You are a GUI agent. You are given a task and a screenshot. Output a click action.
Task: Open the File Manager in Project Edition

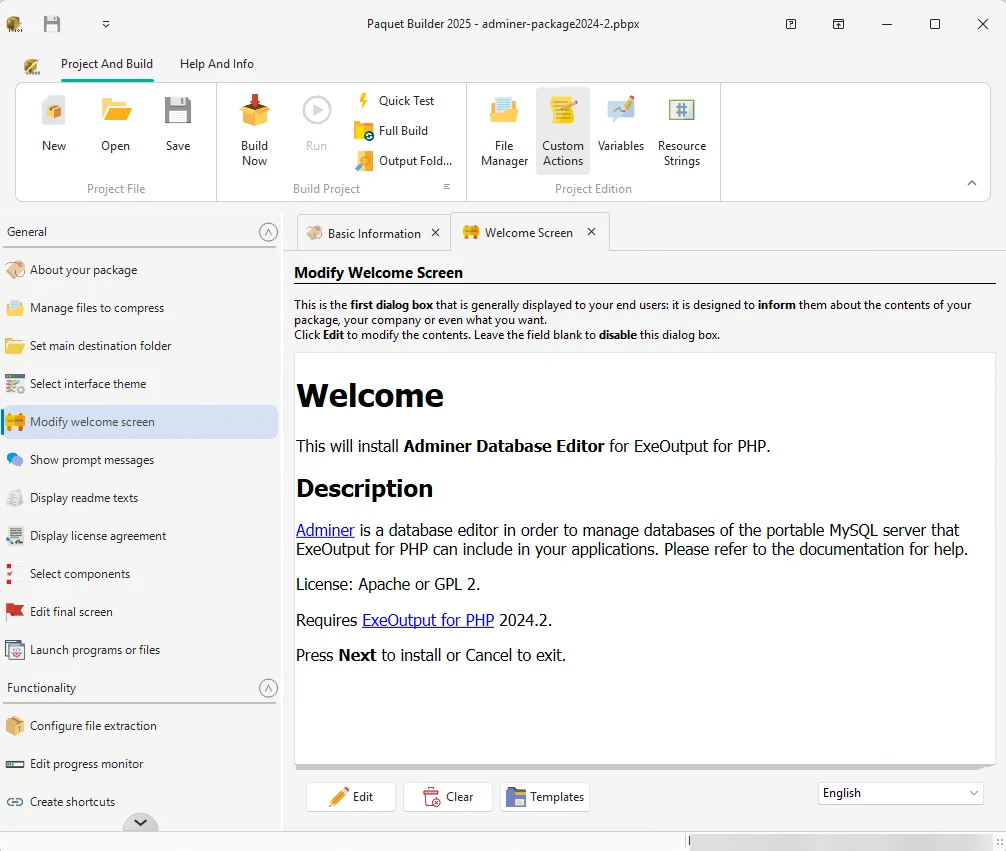pyautogui.click(x=503, y=130)
